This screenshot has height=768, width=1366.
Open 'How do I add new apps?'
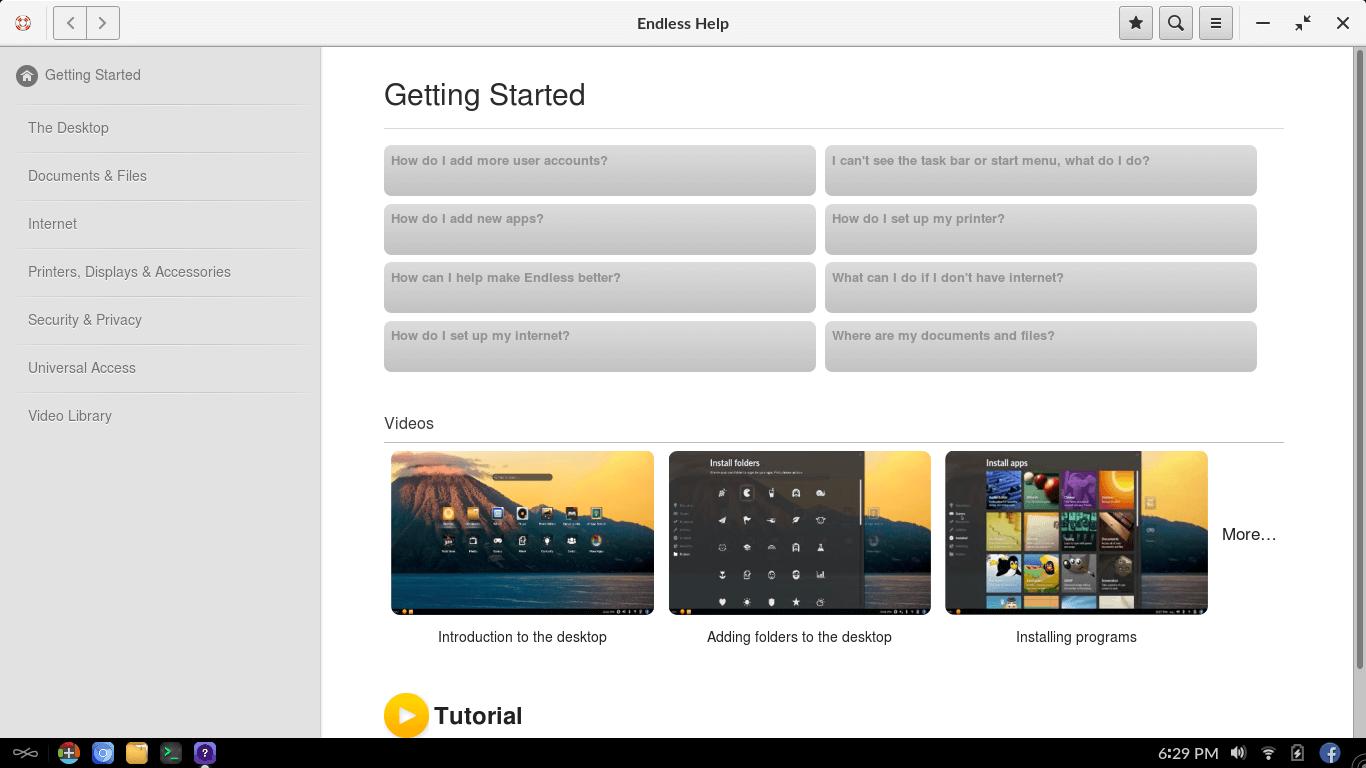click(x=600, y=229)
